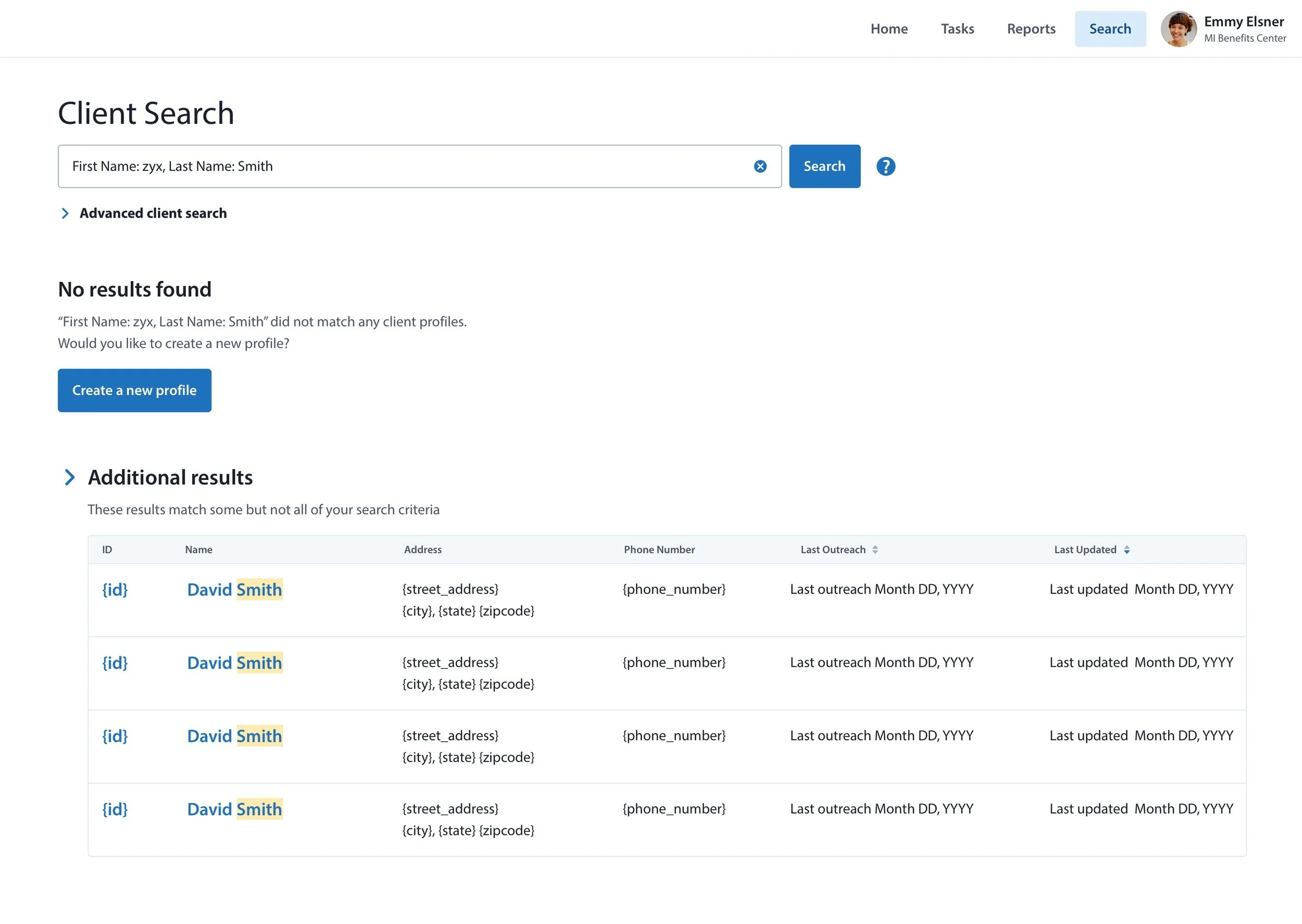This screenshot has height=924, width=1302.
Task: Clear the search field with X icon
Action: (x=760, y=166)
